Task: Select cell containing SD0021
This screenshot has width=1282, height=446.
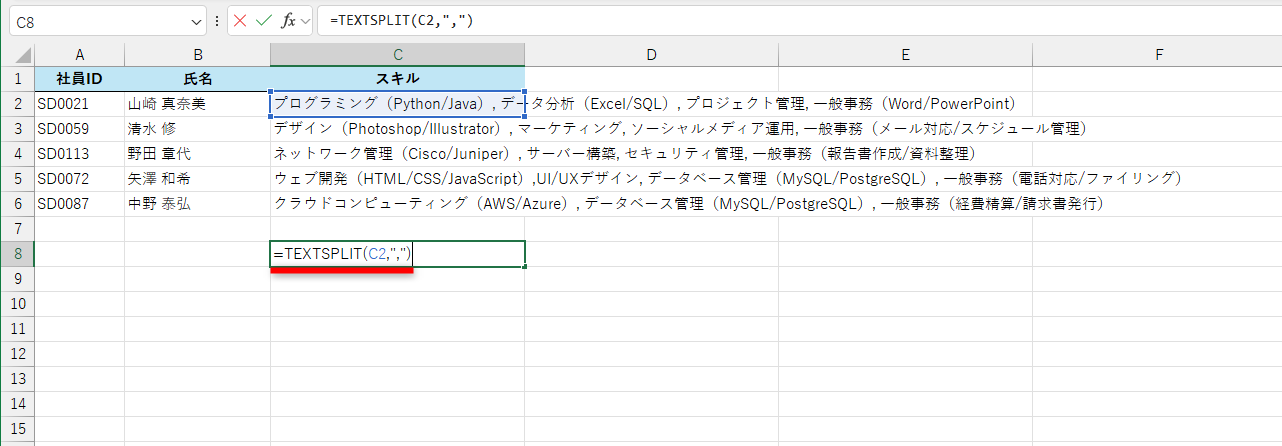Action: (79, 104)
